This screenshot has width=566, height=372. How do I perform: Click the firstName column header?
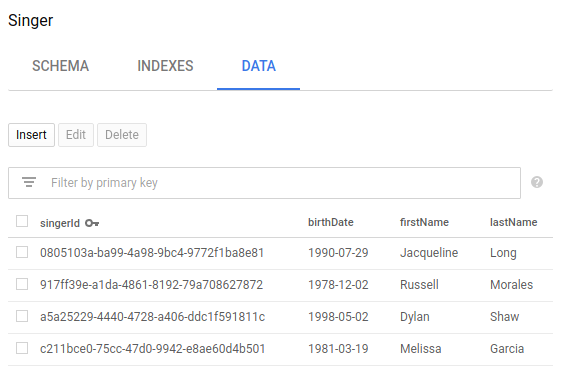424,222
